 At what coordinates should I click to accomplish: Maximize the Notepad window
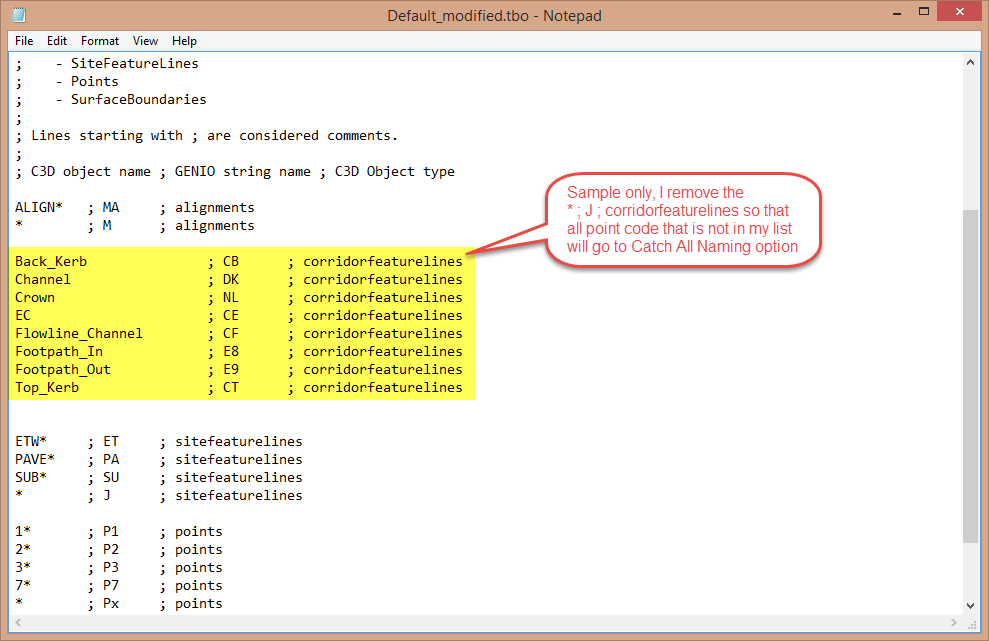click(x=924, y=11)
